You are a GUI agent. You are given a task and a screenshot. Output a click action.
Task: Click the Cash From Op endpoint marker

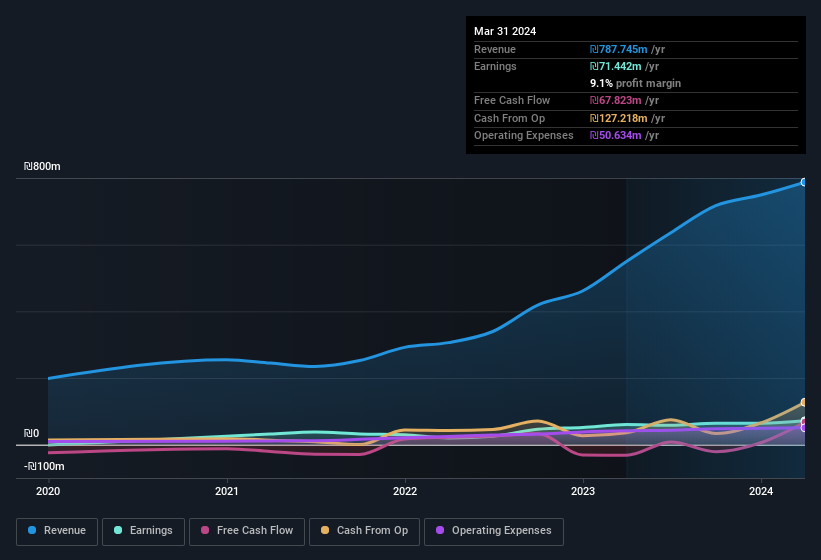click(x=804, y=402)
